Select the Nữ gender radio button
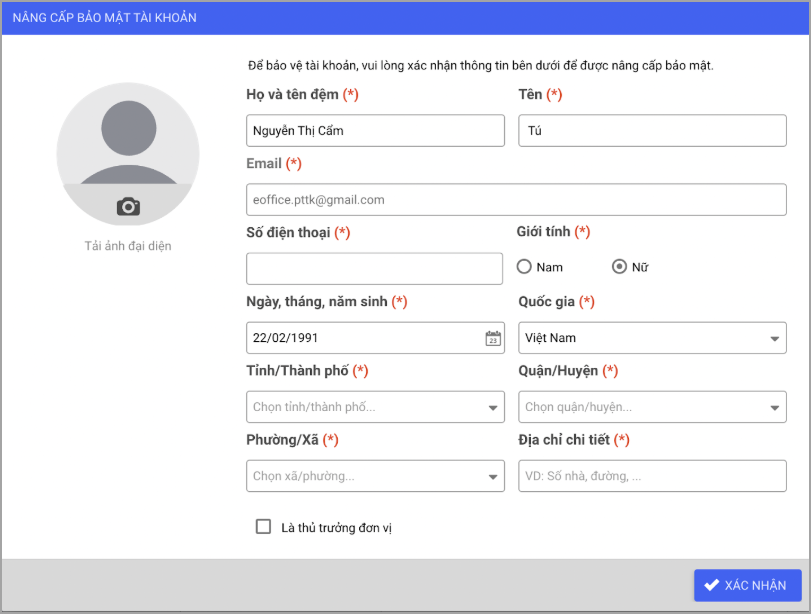811x614 pixels. click(x=619, y=267)
